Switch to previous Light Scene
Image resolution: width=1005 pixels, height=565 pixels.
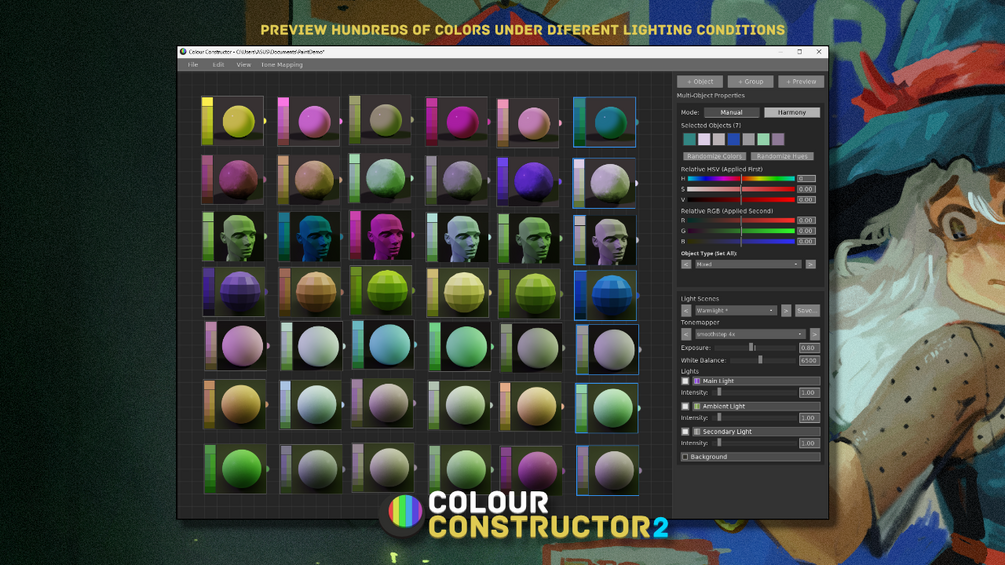coord(686,311)
